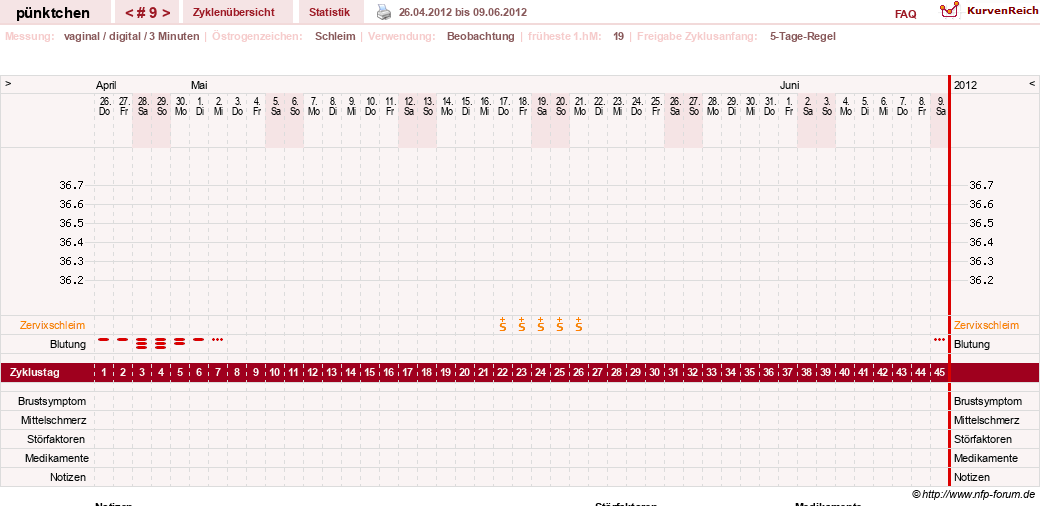The width and height of the screenshot is (1040, 506).
Task: Click the left 36.4 temperature label
Action: (72, 242)
